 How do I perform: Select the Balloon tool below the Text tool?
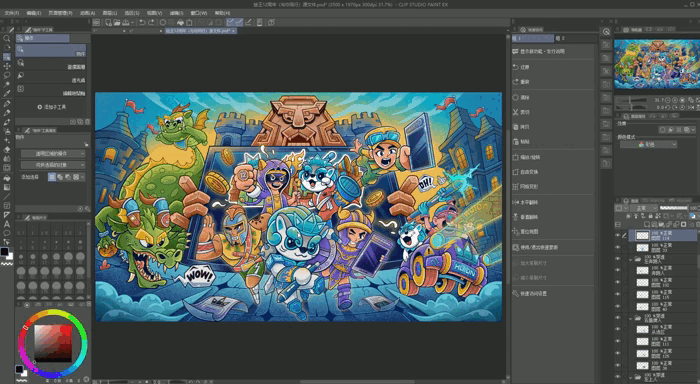click(x=7, y=233)
